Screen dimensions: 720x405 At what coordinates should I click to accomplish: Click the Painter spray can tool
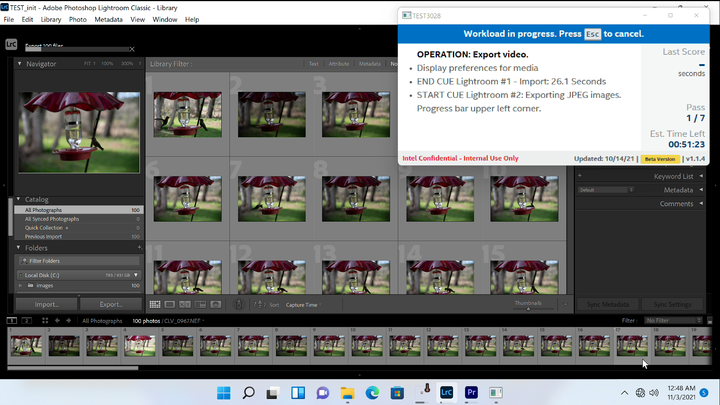coord(239,304)
